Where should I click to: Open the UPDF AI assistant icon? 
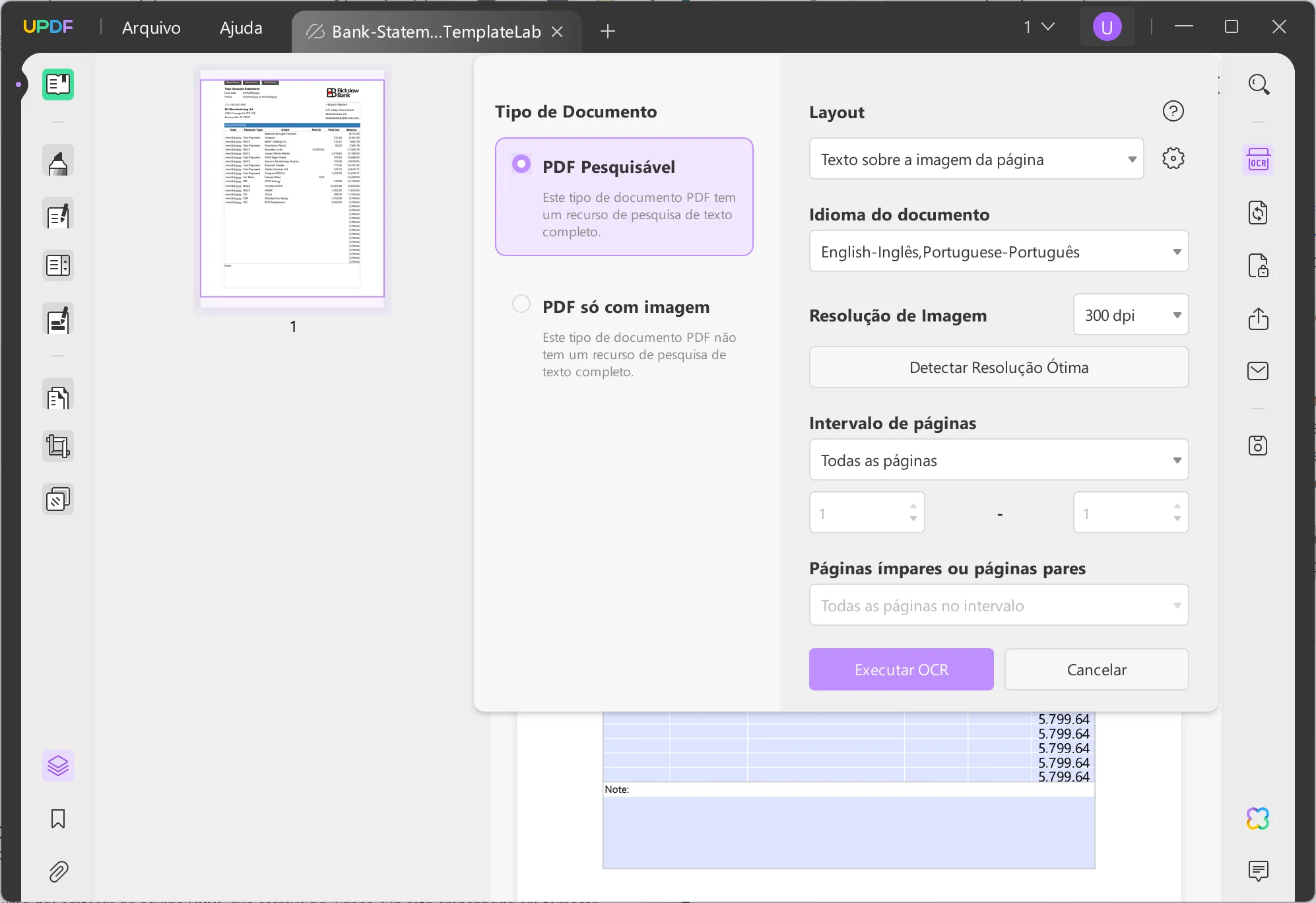[1258, 819]
